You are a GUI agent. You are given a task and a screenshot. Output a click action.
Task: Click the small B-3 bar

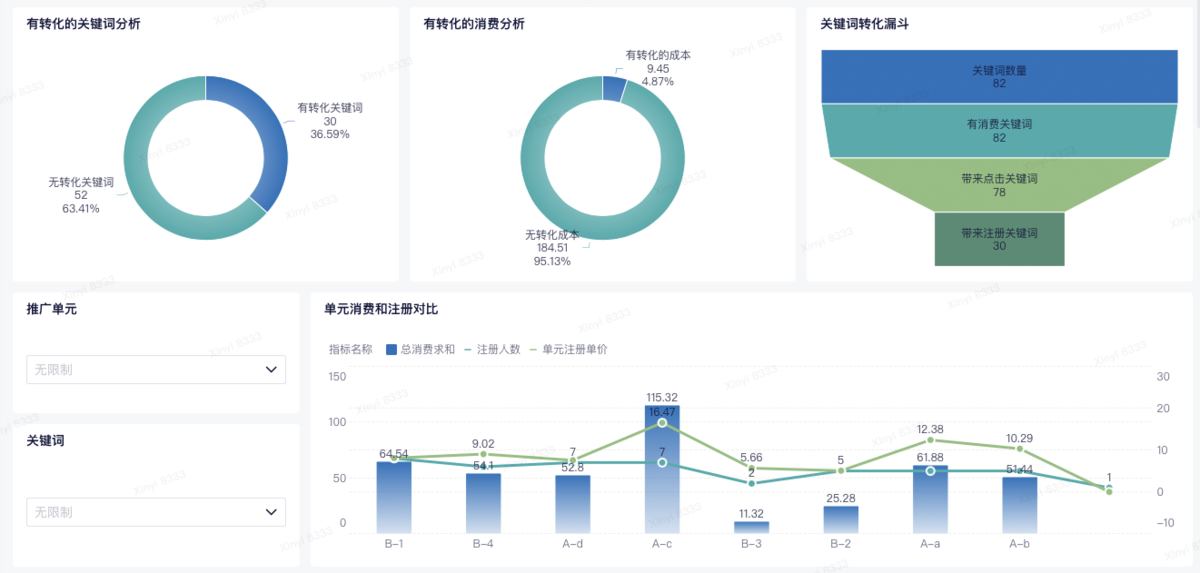point(752,527)
